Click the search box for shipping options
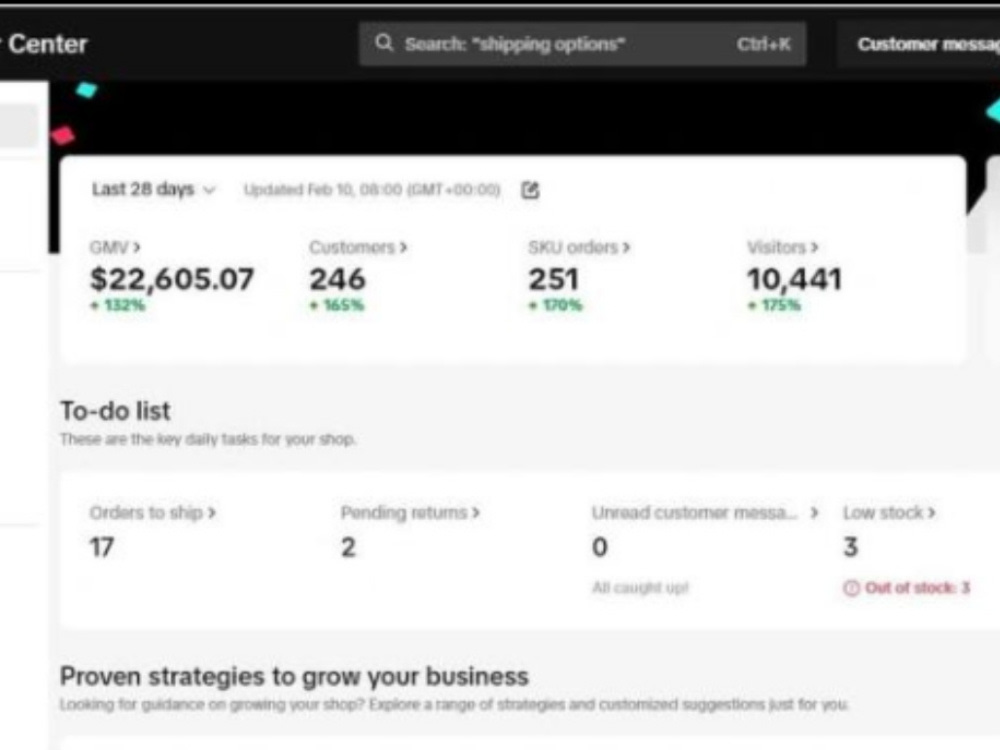Viewport: 1000px width, 750px height. pos(582,44)
